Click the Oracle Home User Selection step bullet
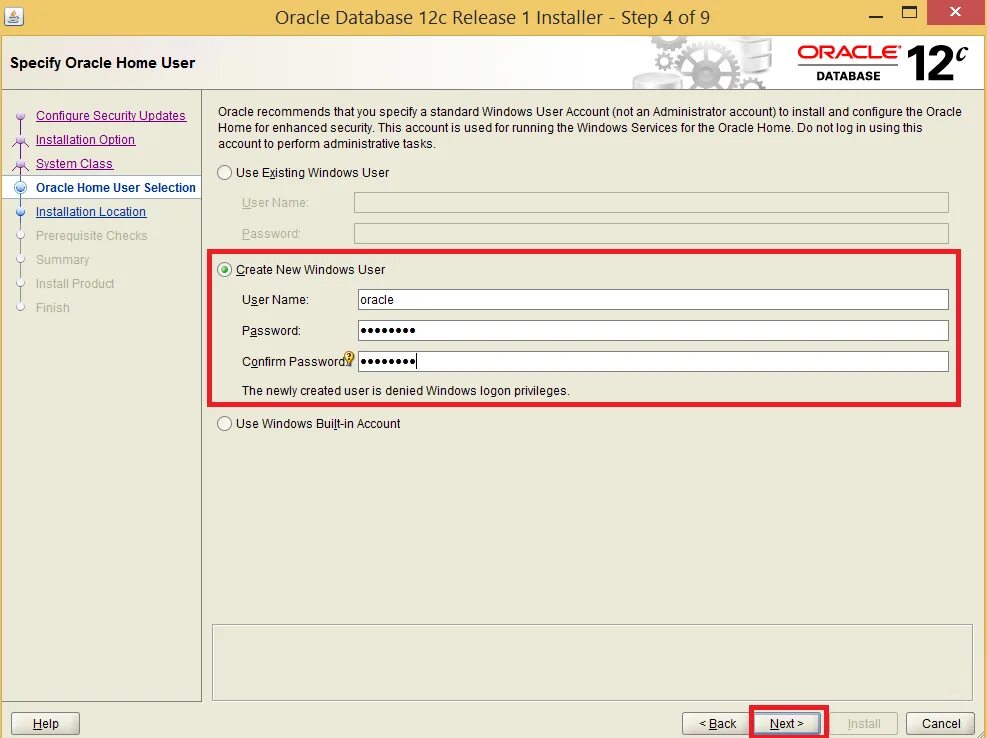This screenshot has height=738, width=987. 21,188
